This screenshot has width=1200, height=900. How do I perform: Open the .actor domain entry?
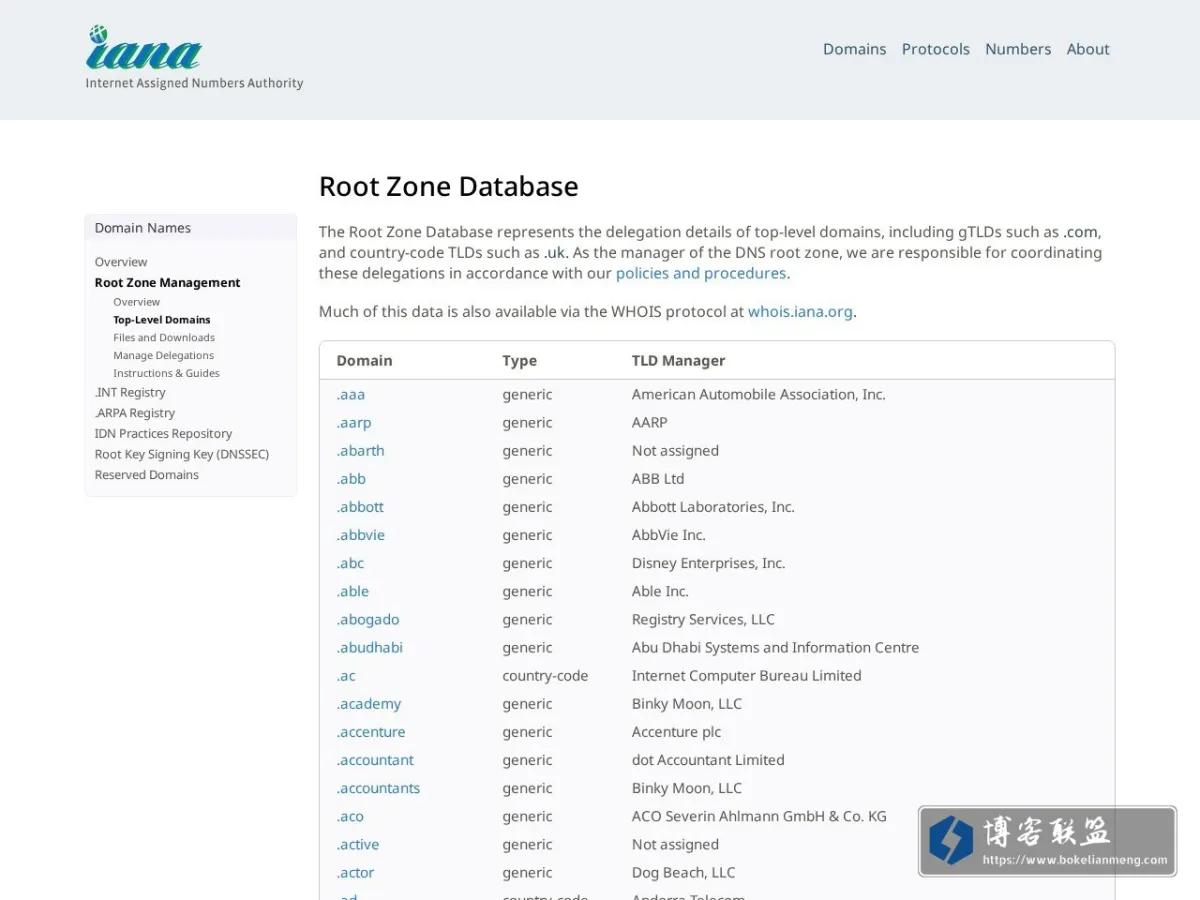coord(355,872)
